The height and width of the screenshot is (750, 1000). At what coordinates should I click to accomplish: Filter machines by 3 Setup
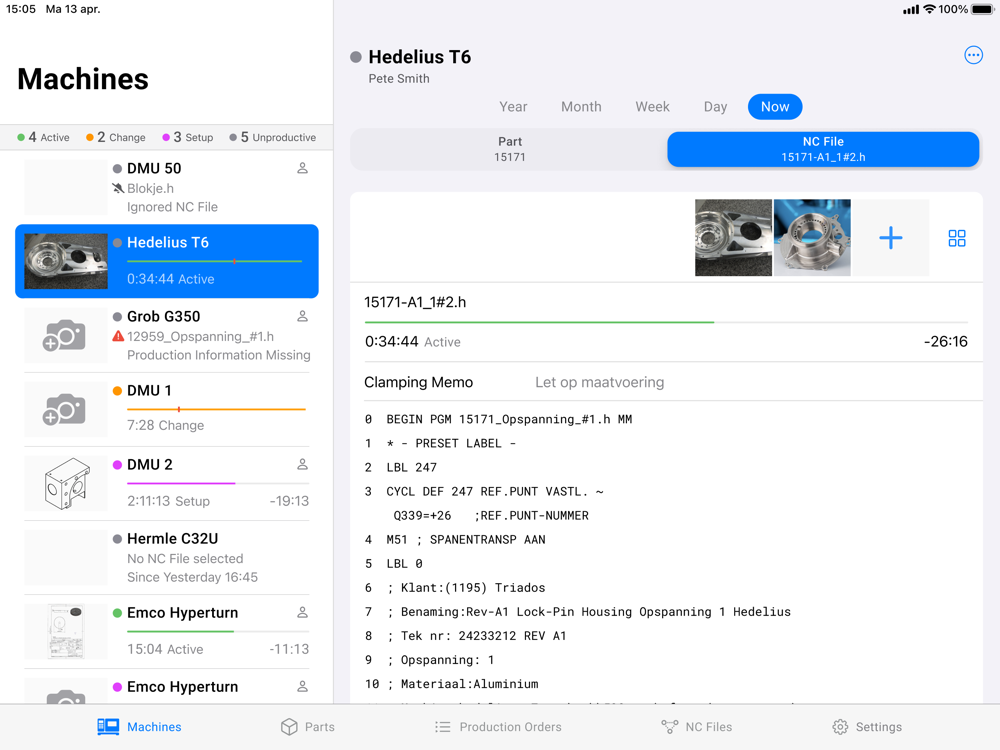[188, 137]
